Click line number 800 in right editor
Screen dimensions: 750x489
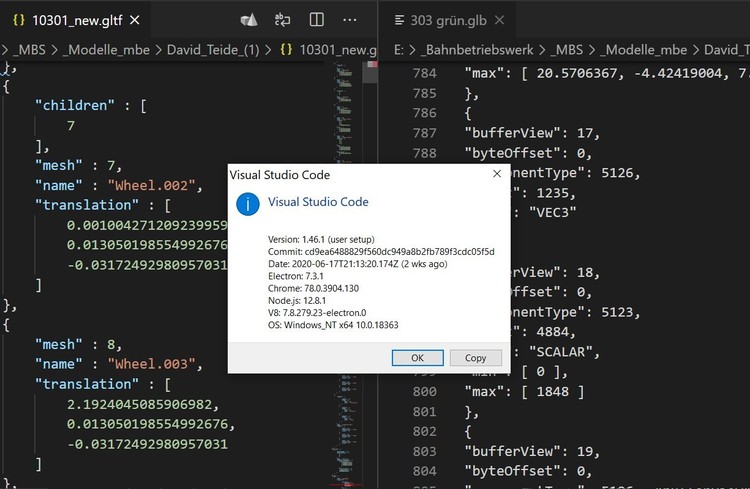click(425, 392)
